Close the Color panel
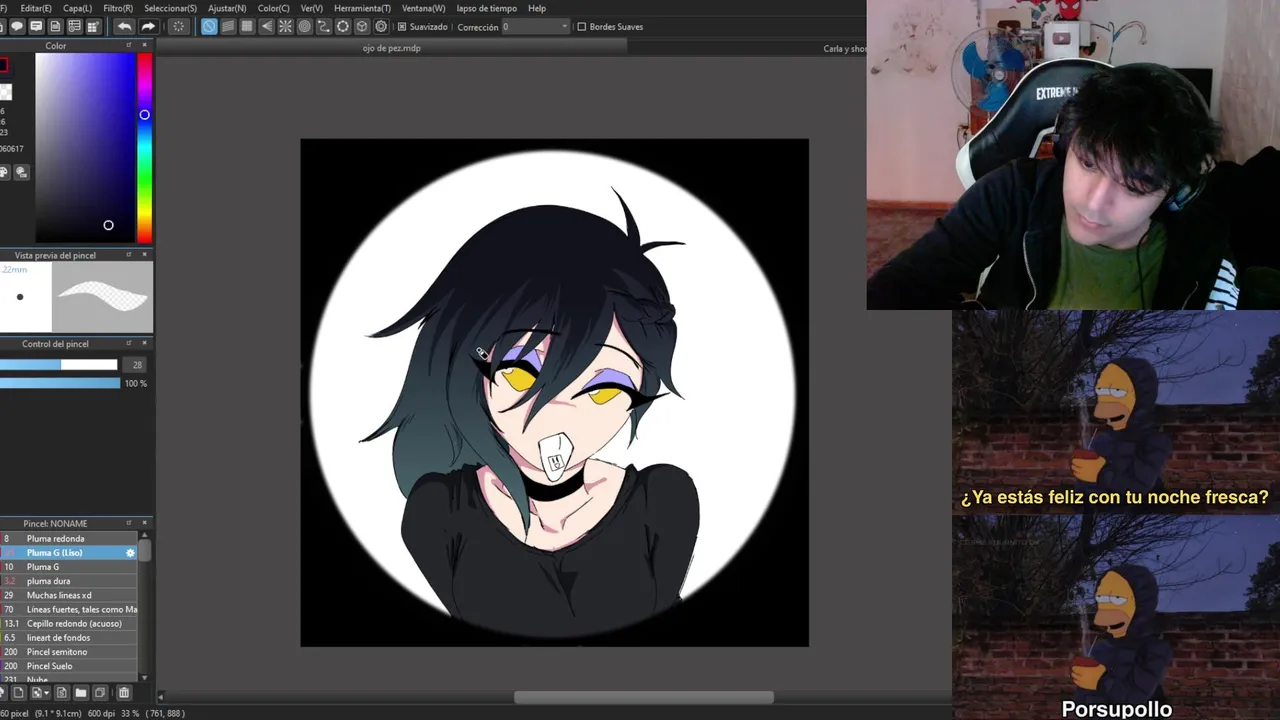The image size is (1280, 720). 145,45
